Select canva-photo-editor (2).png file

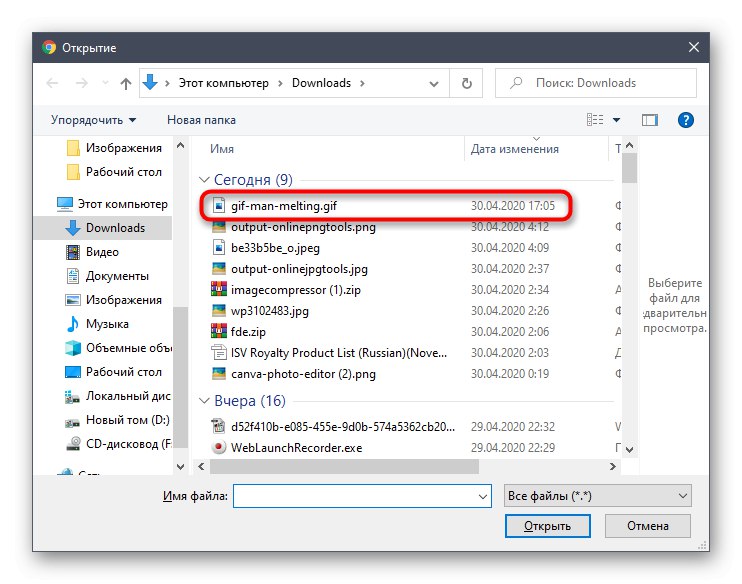coord(303,374)
